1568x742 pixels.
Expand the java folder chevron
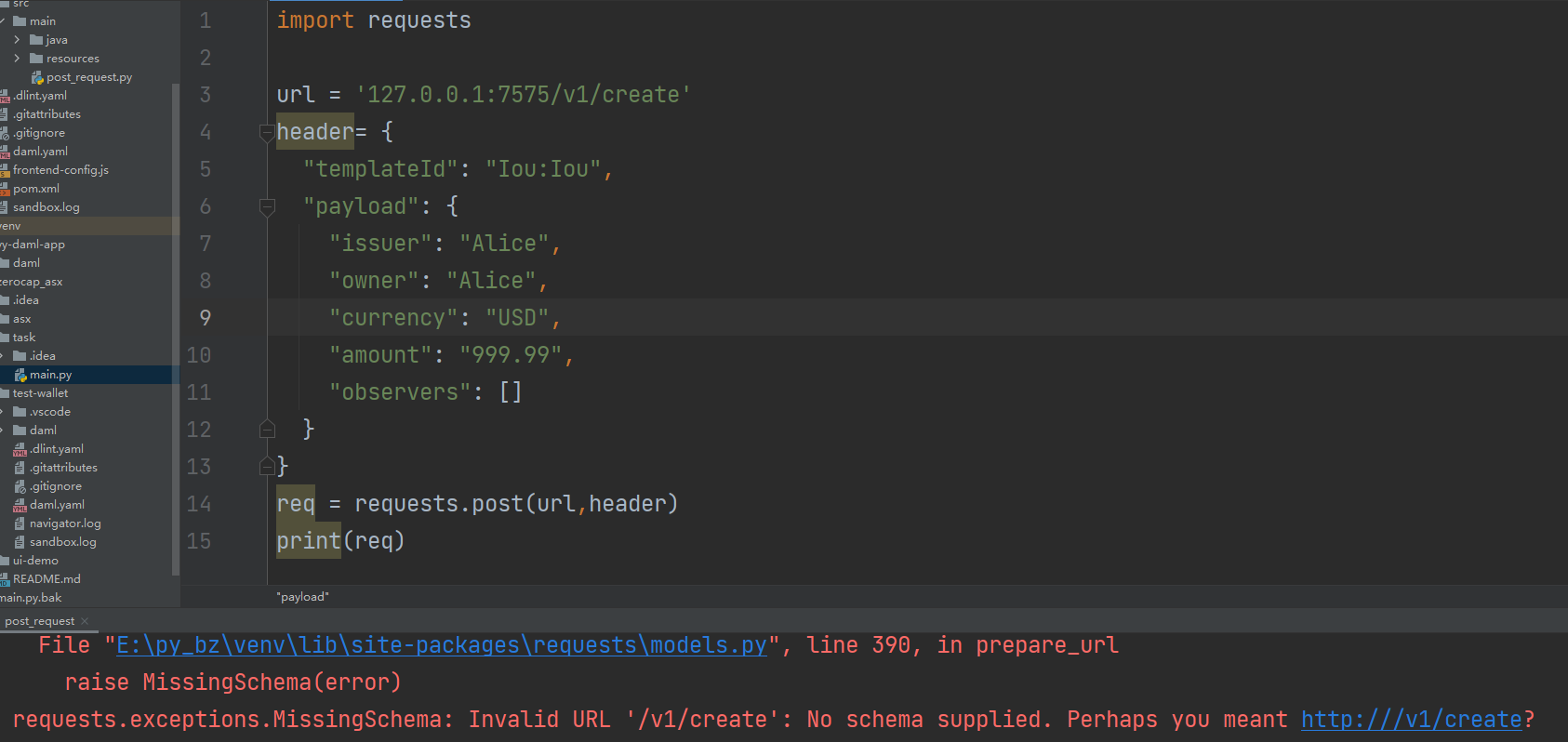pos(17,40)
